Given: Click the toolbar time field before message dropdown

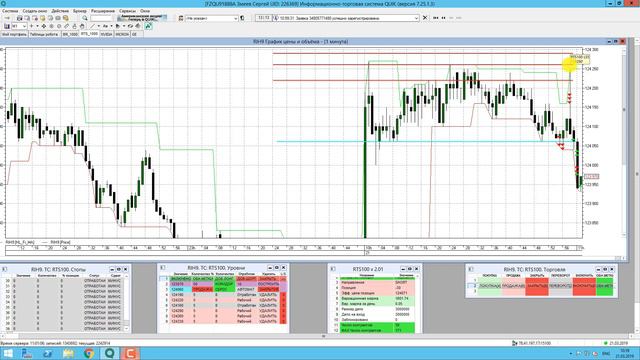Looking at the screenshot, I should tap(263, 18).
